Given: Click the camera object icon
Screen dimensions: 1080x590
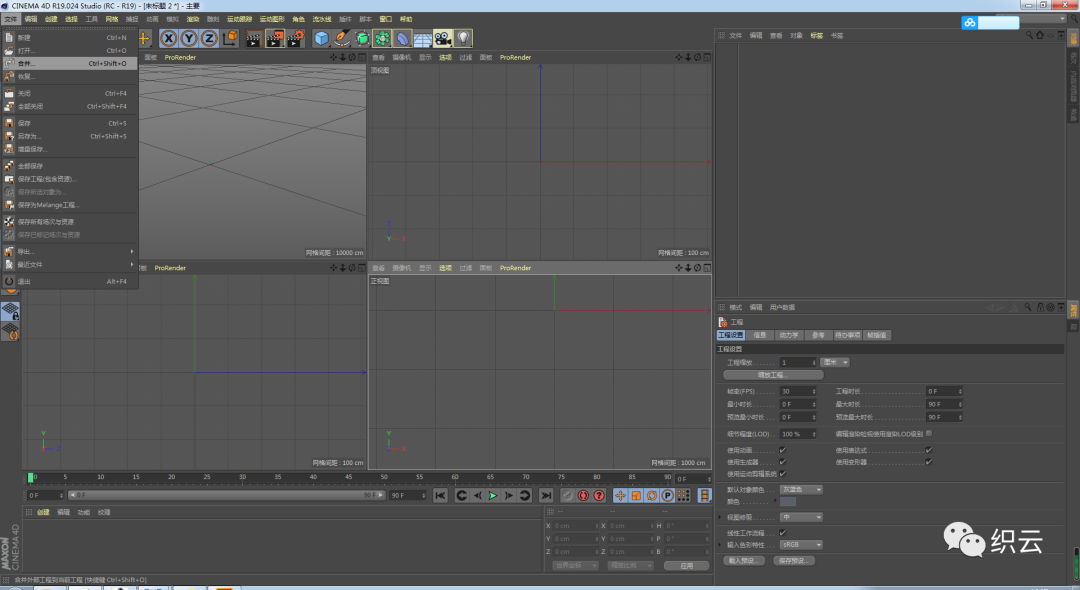Looking at the screenshot, I should tap(443, 39).
